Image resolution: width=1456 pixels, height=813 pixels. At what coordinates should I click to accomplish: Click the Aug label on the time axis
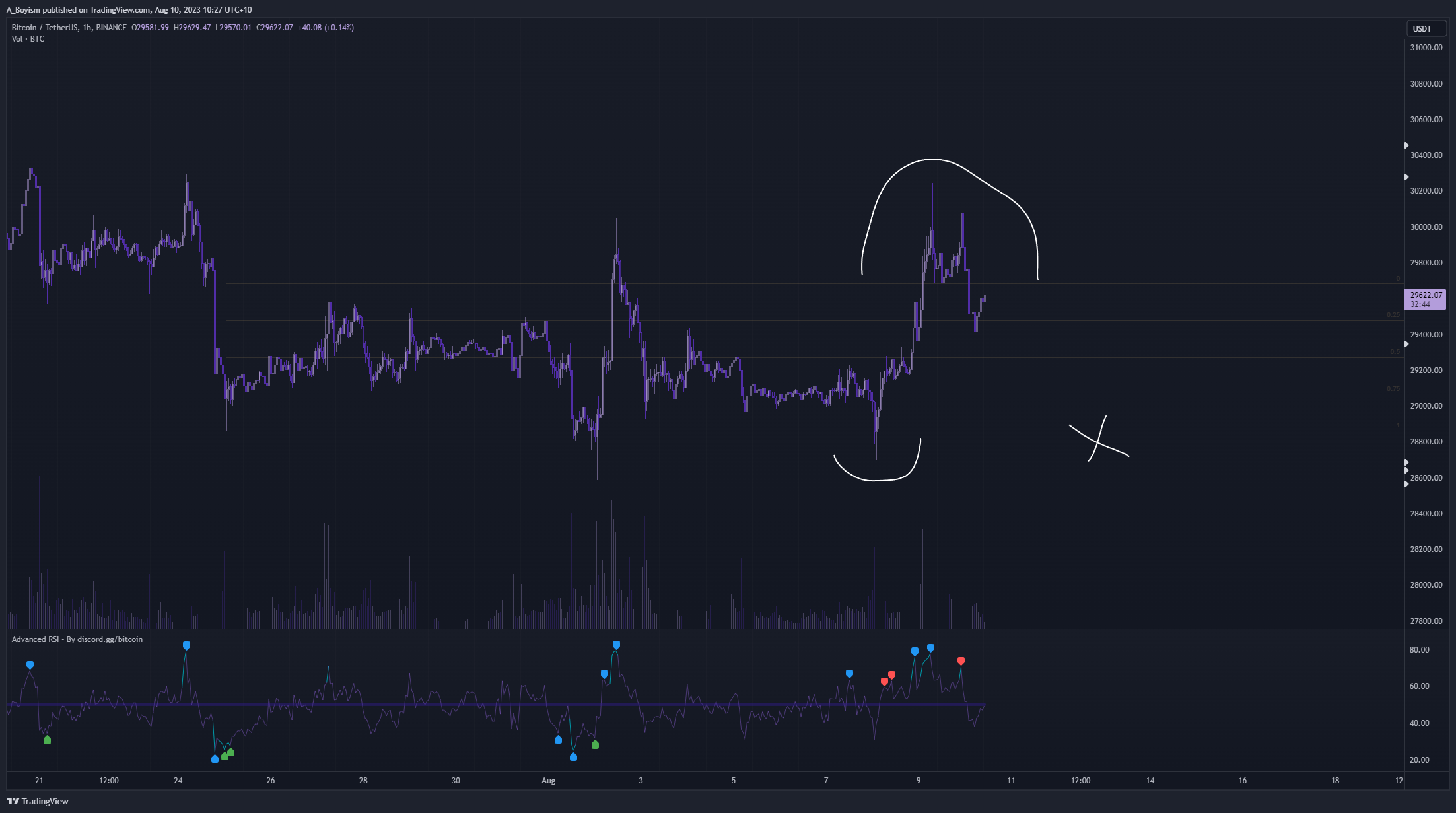point(548,781)
